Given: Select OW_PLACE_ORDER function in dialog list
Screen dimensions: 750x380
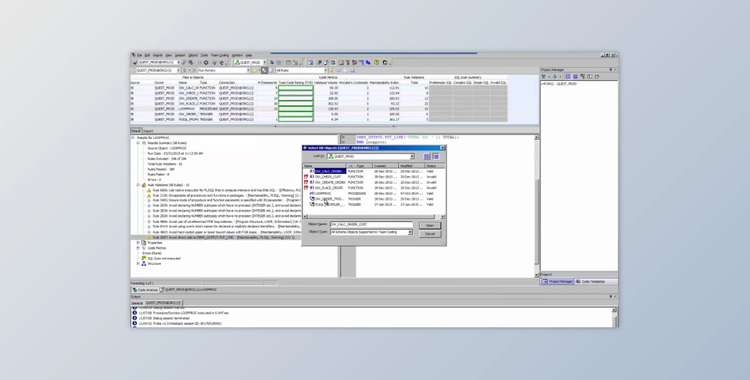Looking at the screenshot, I should click(329, 188).
